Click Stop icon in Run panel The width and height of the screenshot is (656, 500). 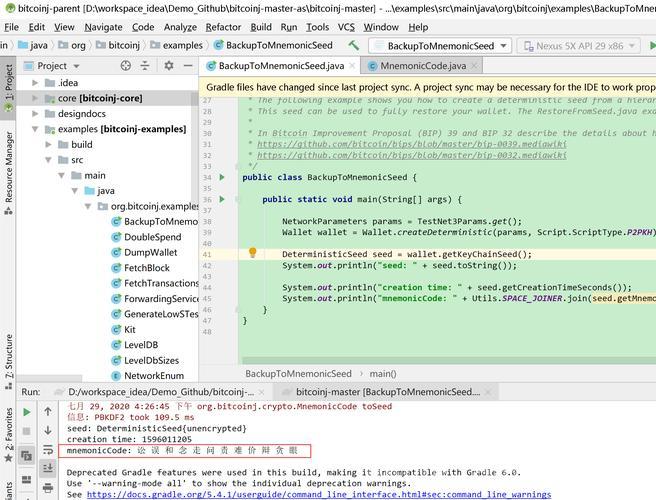[x=26, y=431]
